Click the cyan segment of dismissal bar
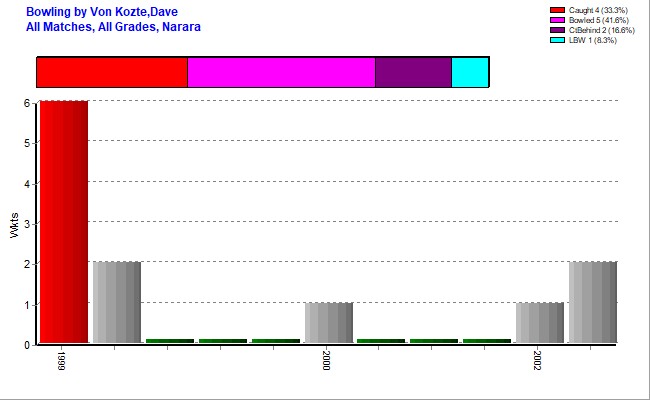 pos(470,72)
